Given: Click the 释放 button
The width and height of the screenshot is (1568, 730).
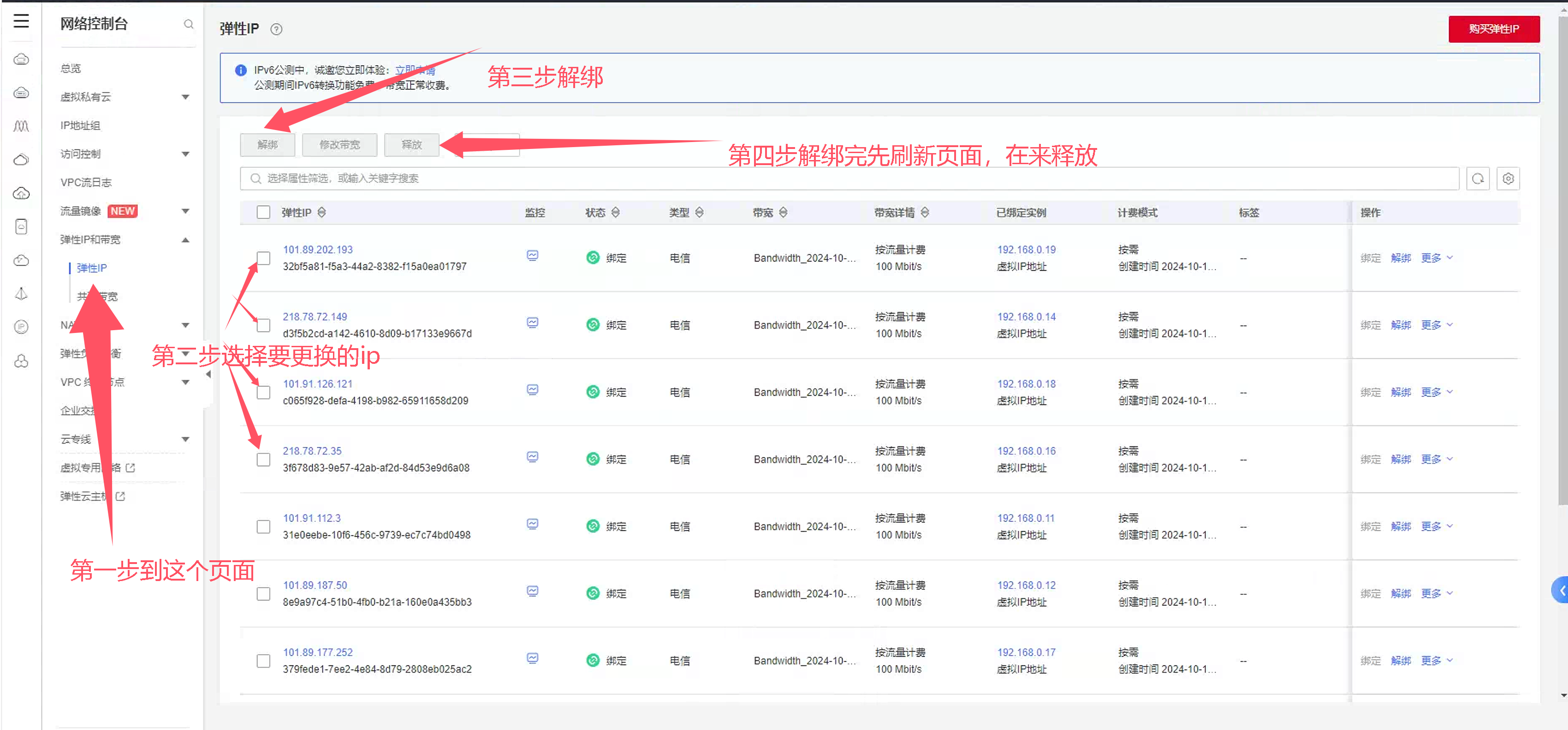Looking at the screenshot, I should (x=412, y=144).
